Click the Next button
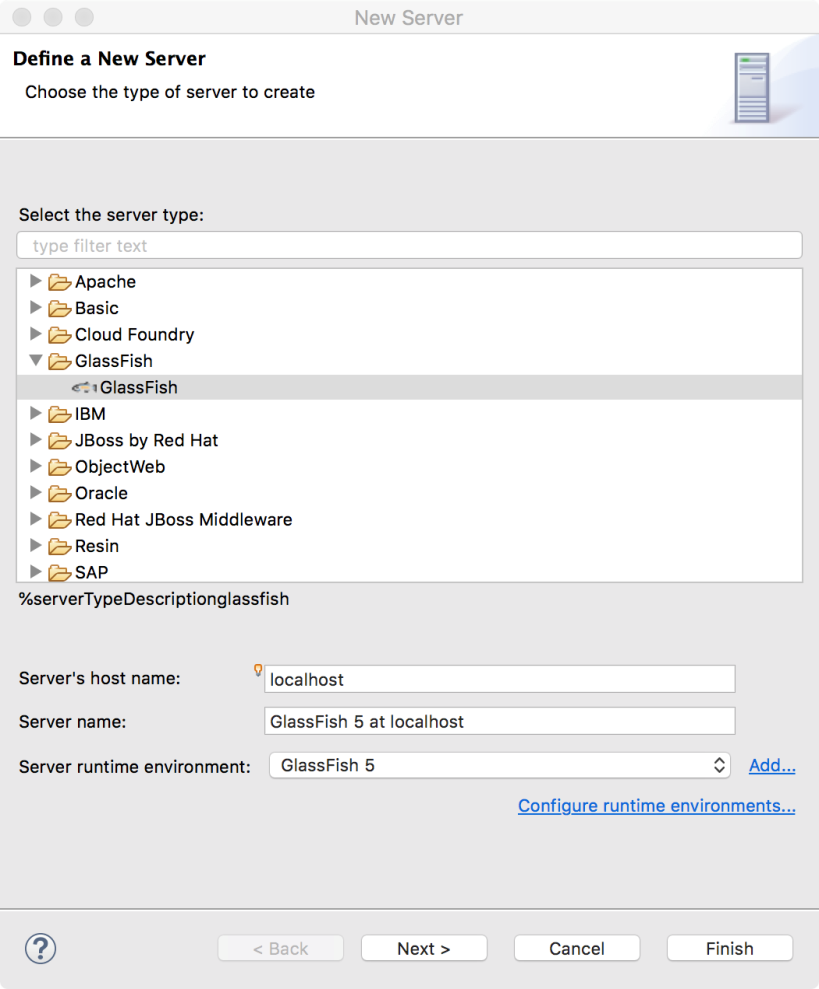Viewport: 819px width, 989px height. point(424,948)
